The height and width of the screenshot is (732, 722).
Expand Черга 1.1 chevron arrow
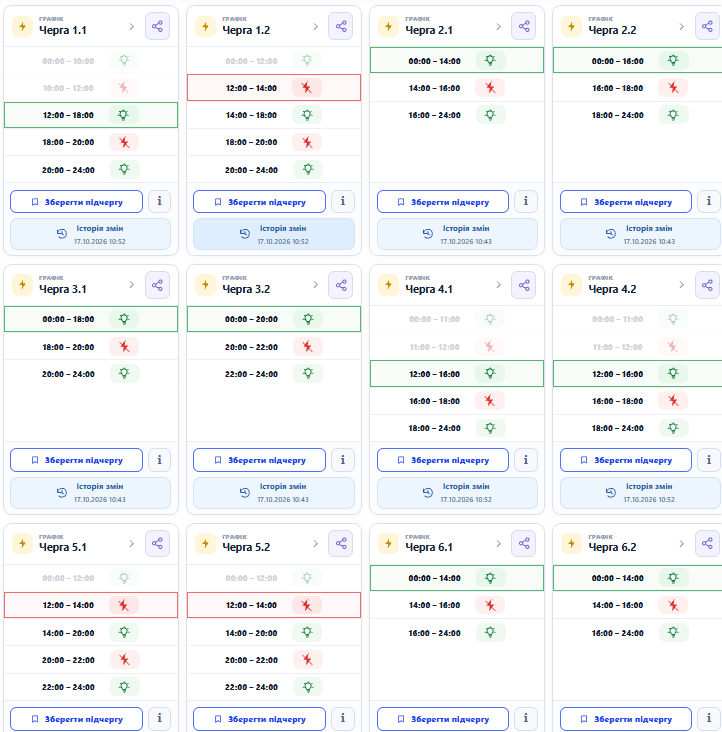(x=132, y=27)
